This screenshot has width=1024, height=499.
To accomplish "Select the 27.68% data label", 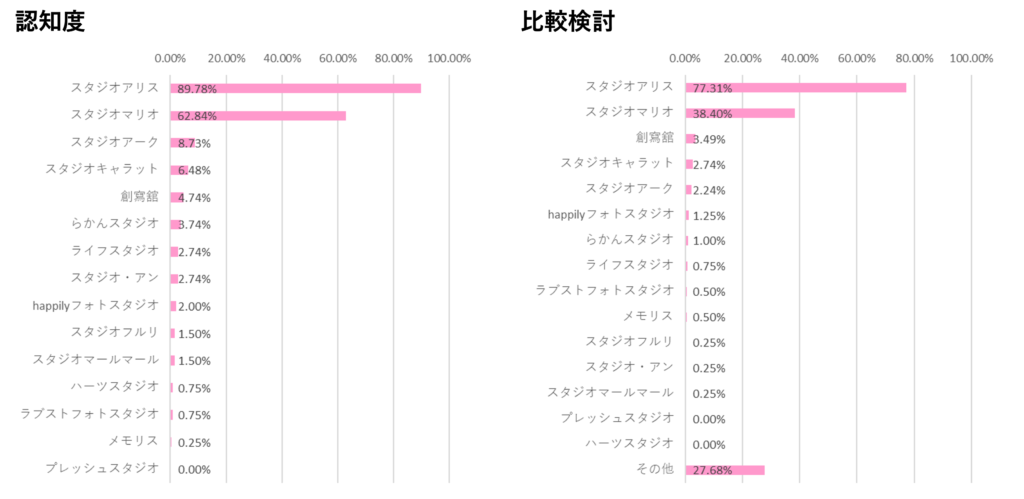I will pos(712,470).
